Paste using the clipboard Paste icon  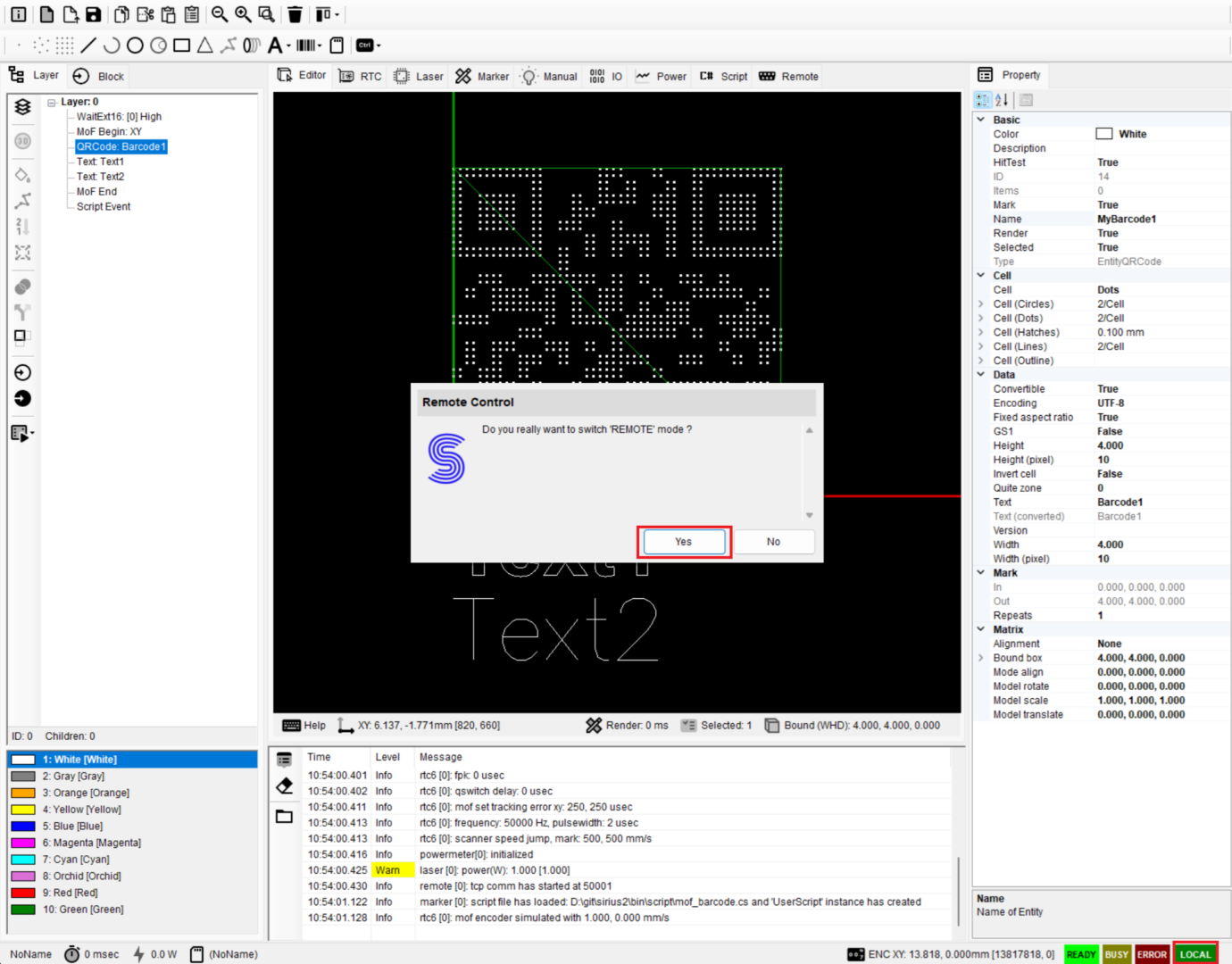[168, 14]
